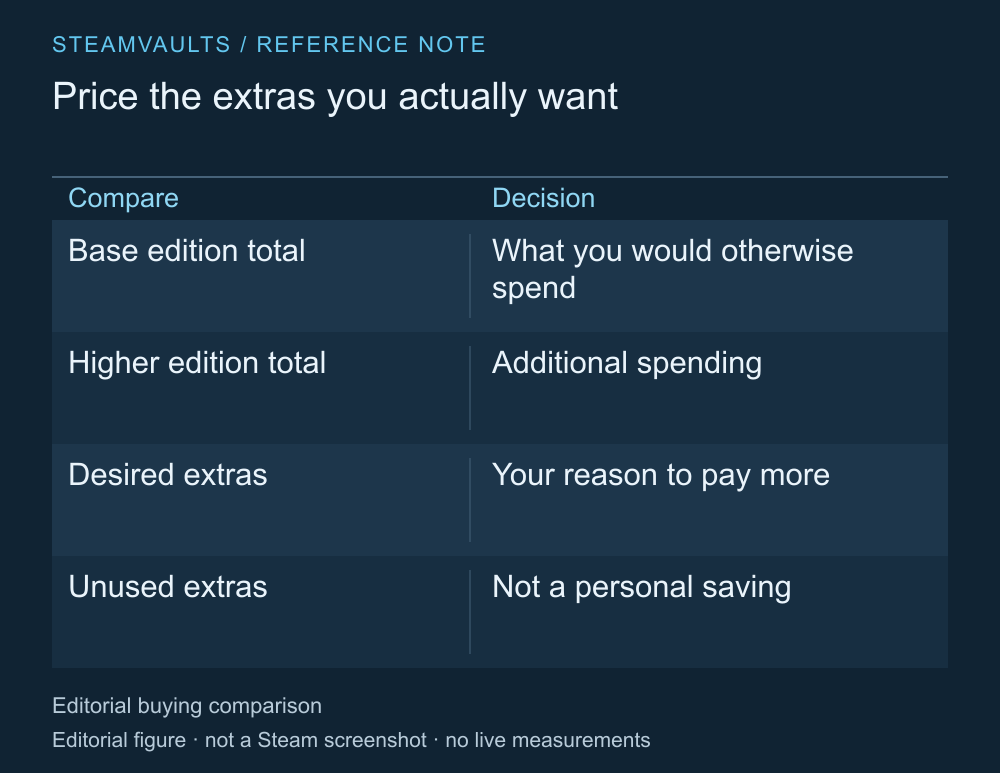
Task: Select the heading Price the extras you actually want
Action: tap(335, 97)
